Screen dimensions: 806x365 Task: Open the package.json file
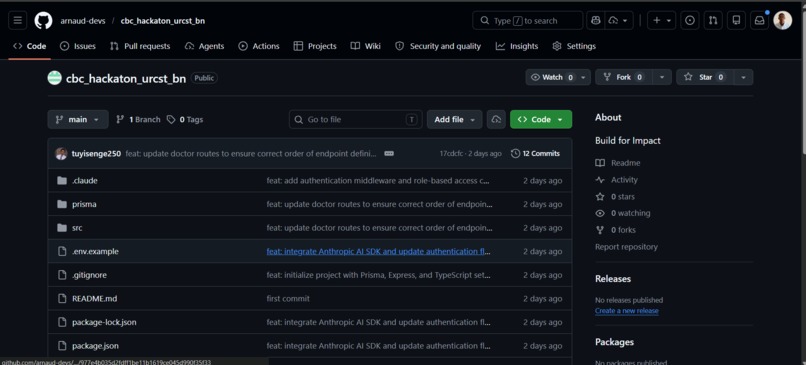95,345
